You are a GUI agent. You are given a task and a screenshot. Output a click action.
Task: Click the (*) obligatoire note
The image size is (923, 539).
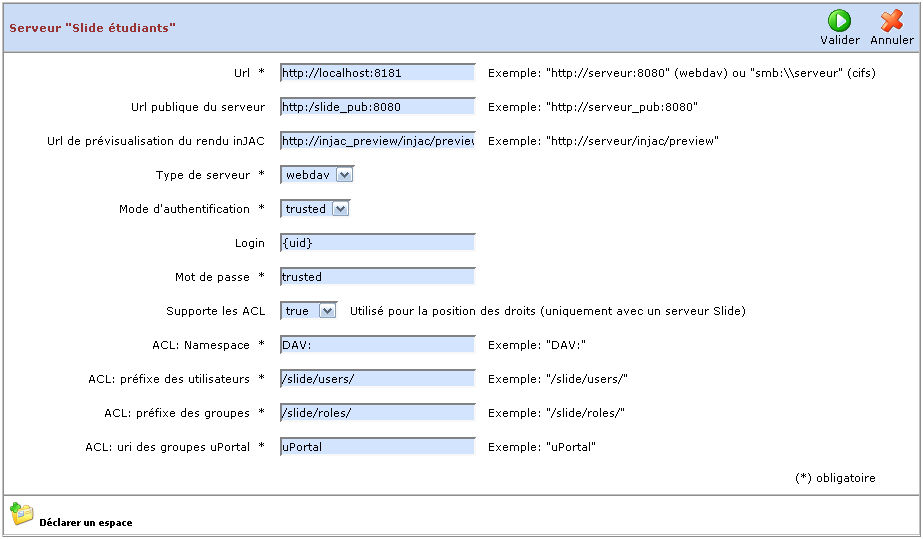coord(835,478)
